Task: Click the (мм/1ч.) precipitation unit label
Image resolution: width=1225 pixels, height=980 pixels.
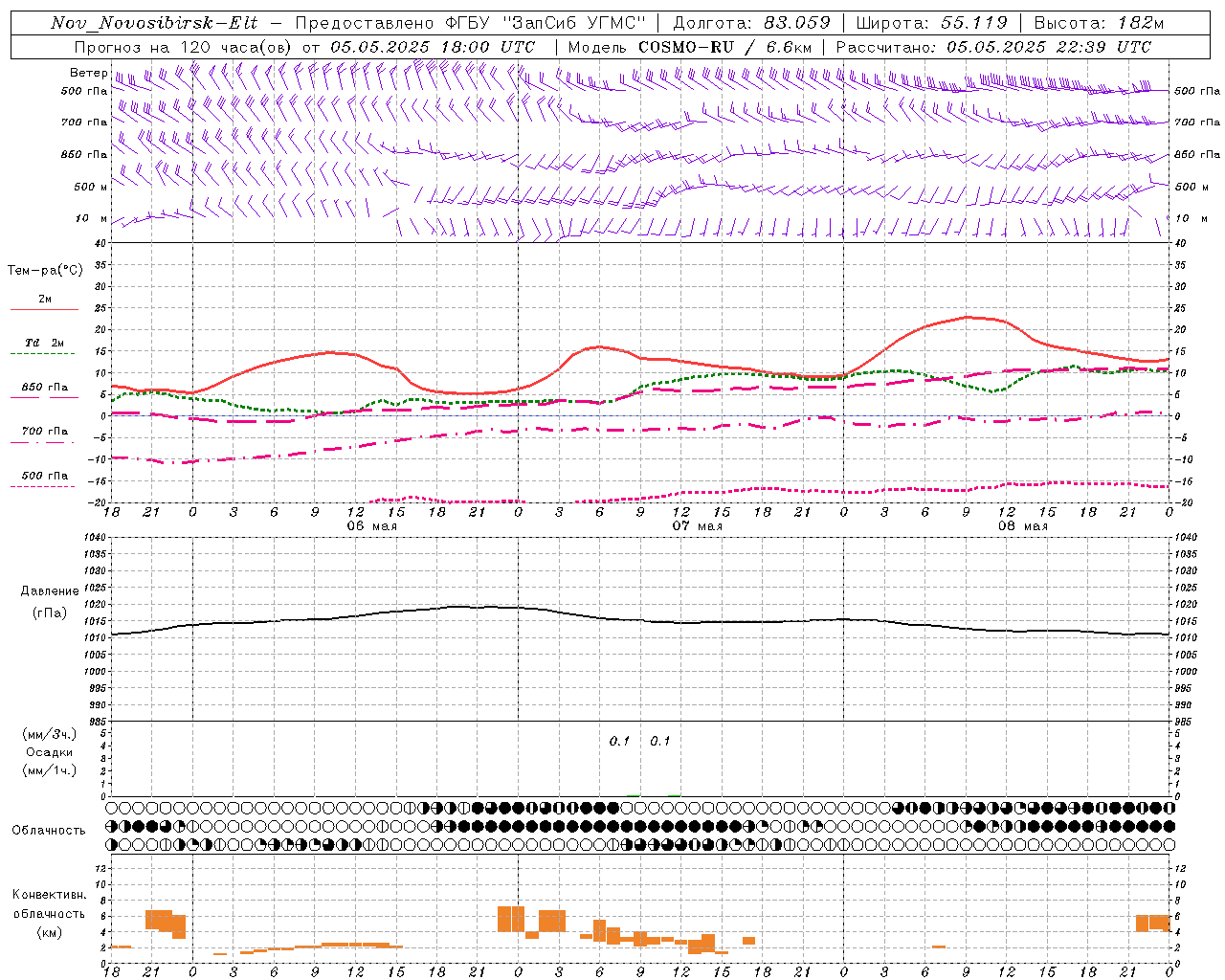Action: coord(50,770)
